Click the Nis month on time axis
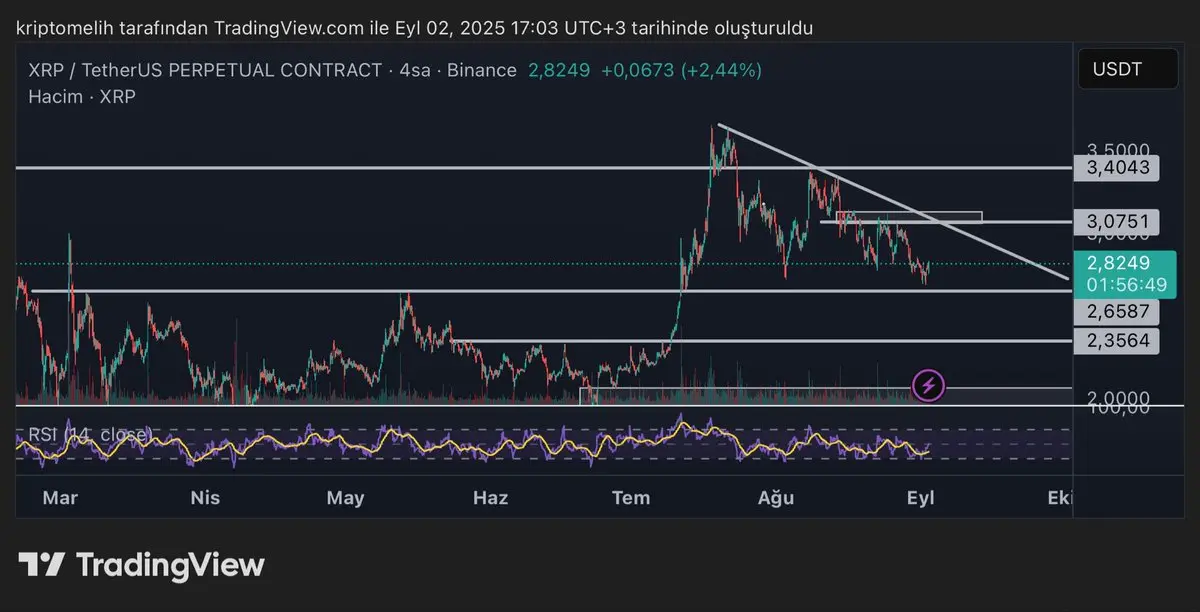Viewport: 1200px width, 612px height. pos(204,498)
